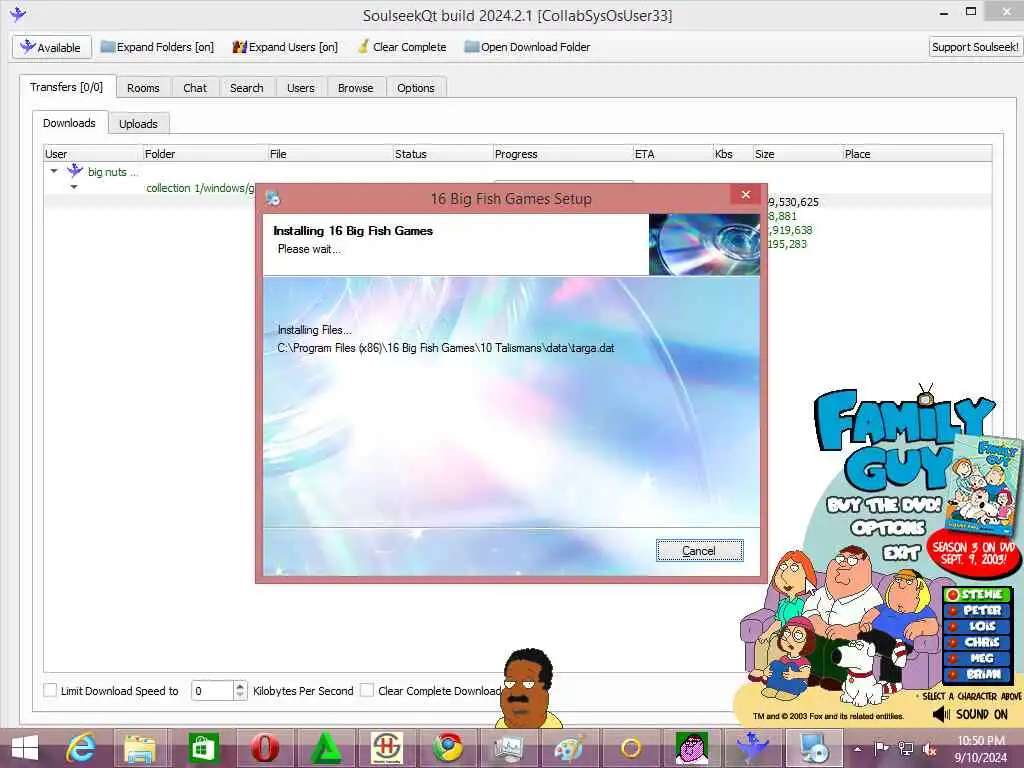
Task: Switch to the setup installer taskbar icon
Action: [x=814, y=748]
